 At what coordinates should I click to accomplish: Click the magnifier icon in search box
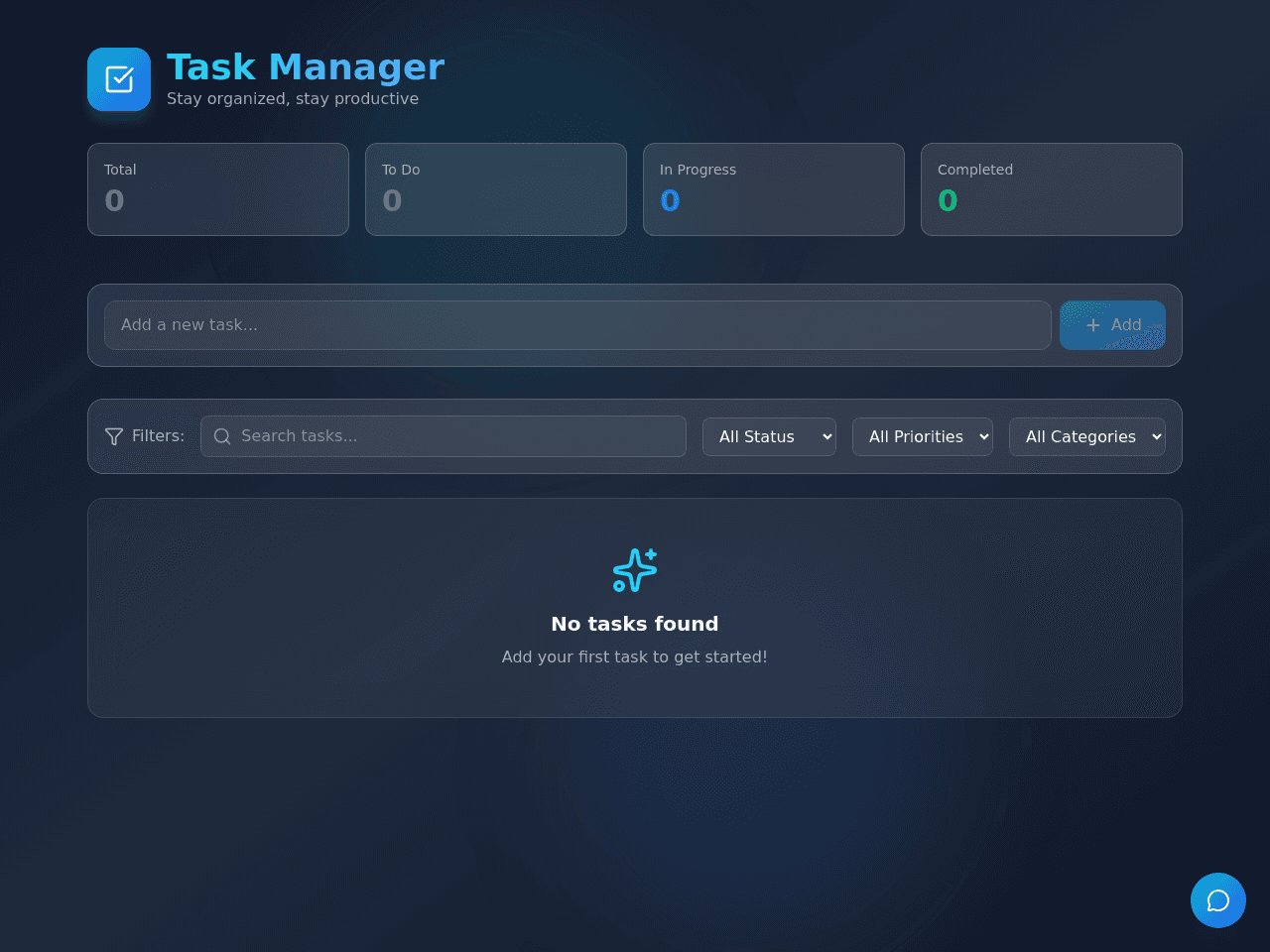point(222,436)
